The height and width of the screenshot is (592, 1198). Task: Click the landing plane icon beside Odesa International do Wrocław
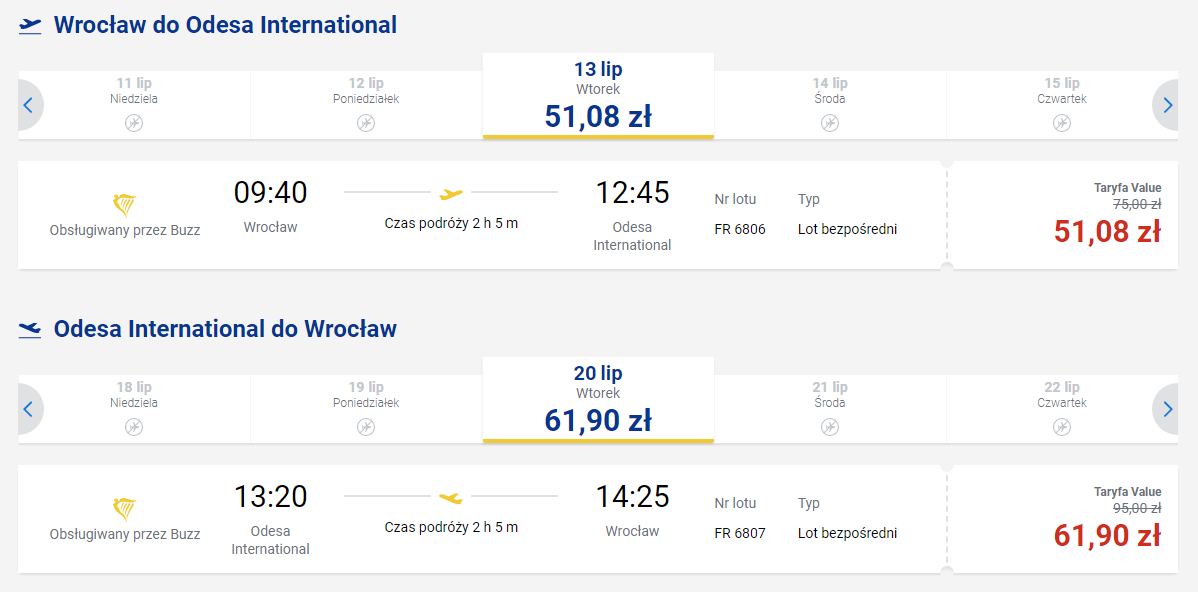coord(30,329)
